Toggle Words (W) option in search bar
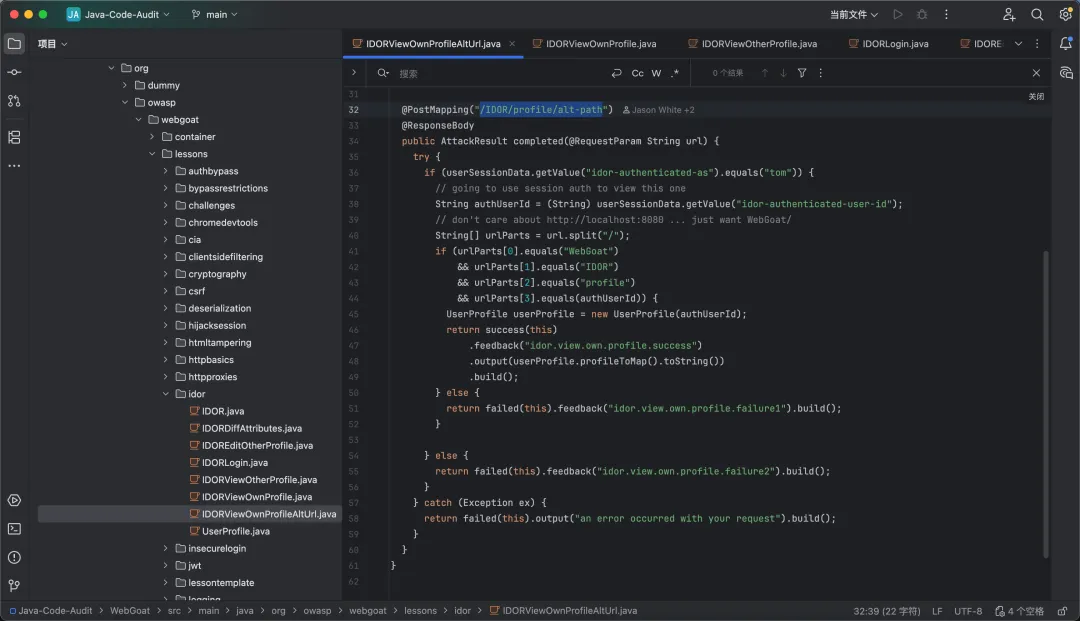The width and height of the screenshot is (1080, 621). pyautogui.click(x=657, y=73)
